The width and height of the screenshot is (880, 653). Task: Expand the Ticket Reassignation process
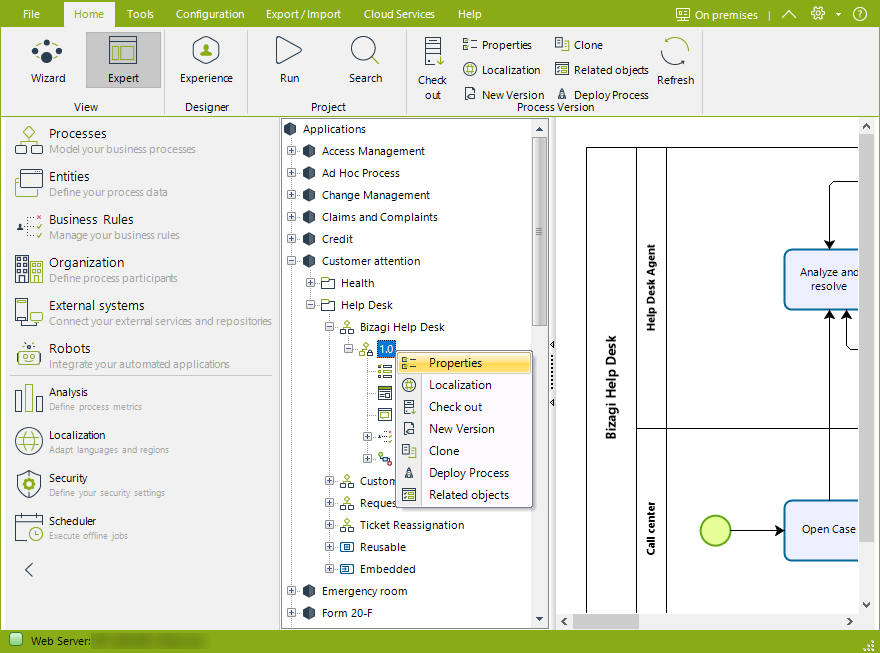tap(329, 525)
